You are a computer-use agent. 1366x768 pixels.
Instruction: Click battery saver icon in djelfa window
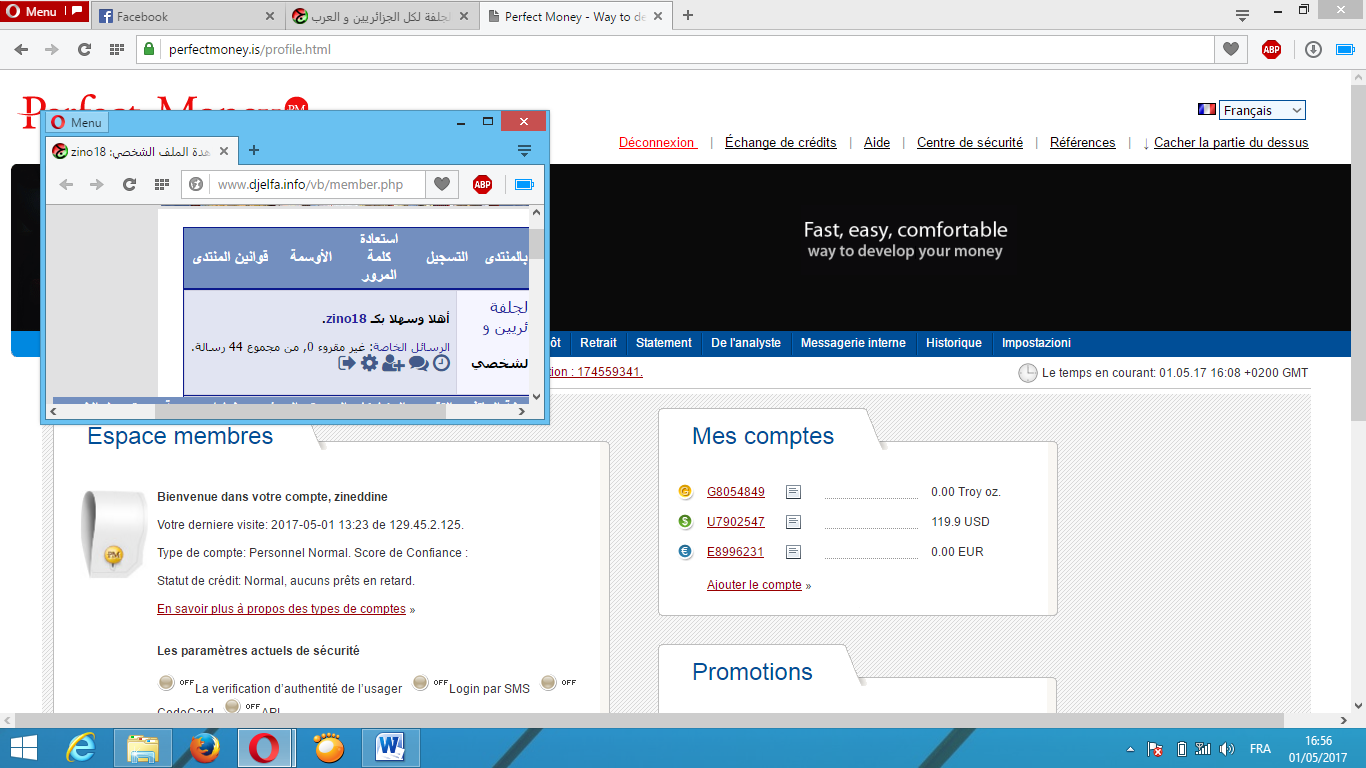(x=525, y=184)
